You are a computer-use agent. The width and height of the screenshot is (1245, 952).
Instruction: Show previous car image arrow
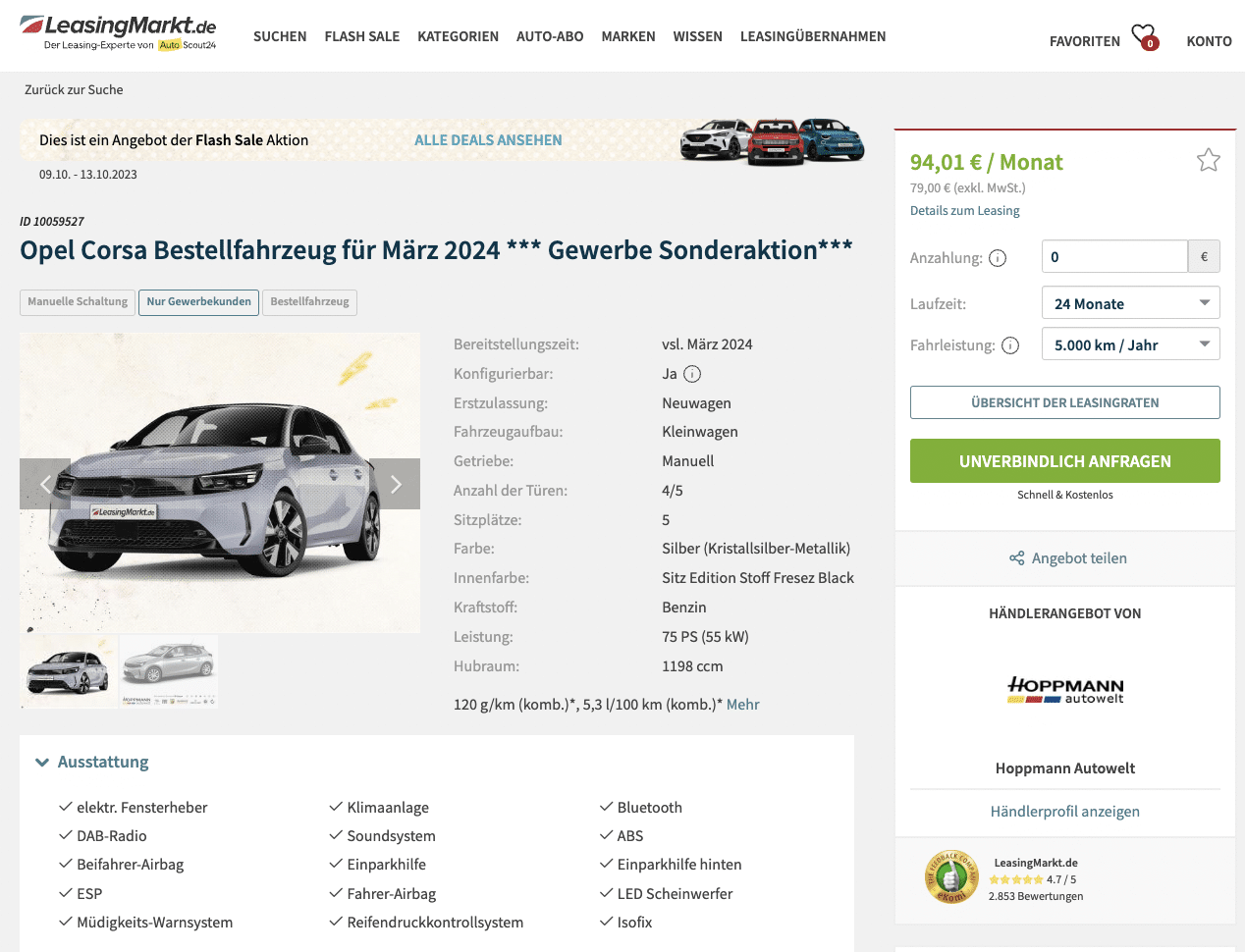tap(45, 484)
